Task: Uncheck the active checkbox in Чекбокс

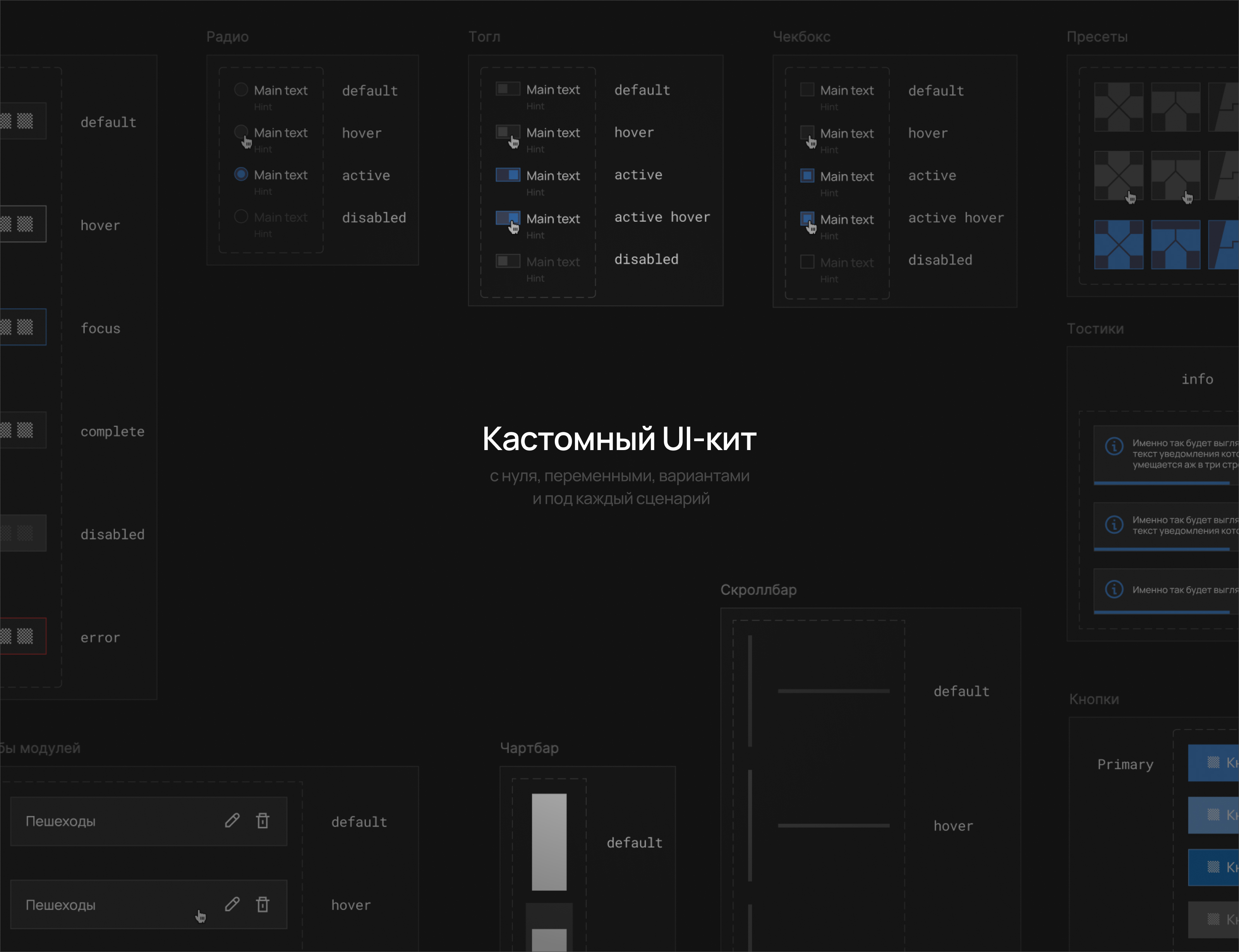Action: (x=807, y=175)
